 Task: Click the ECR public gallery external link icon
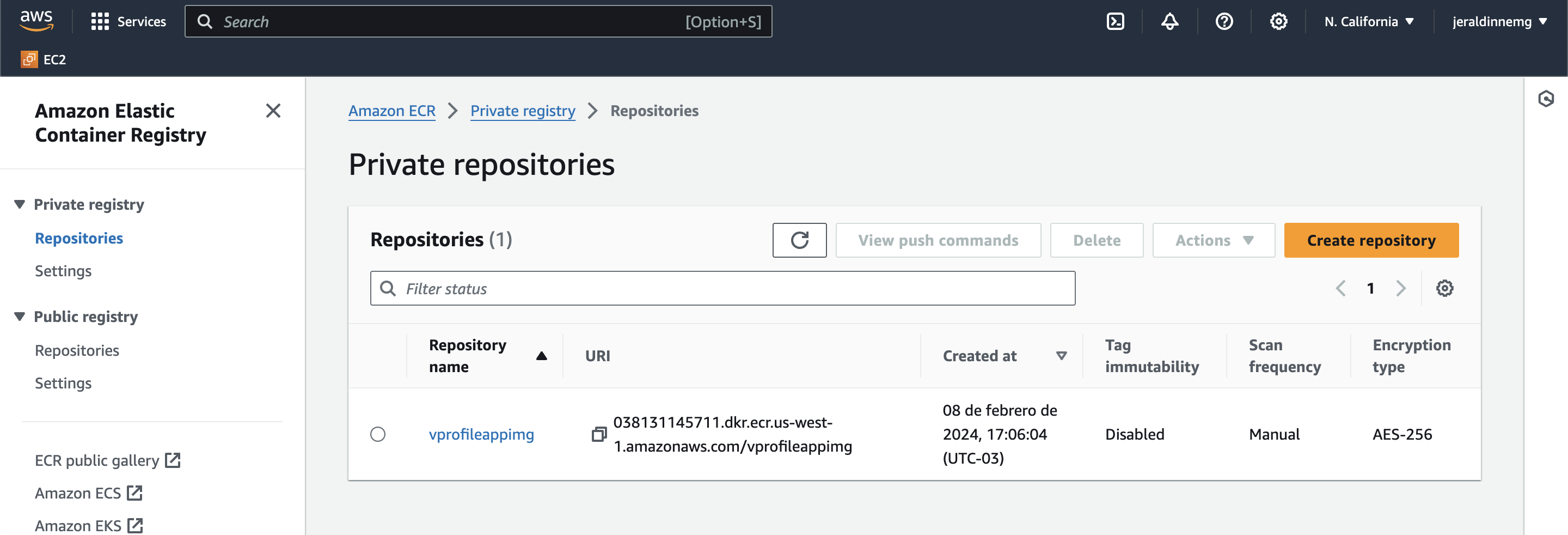(x=173, y=460)
